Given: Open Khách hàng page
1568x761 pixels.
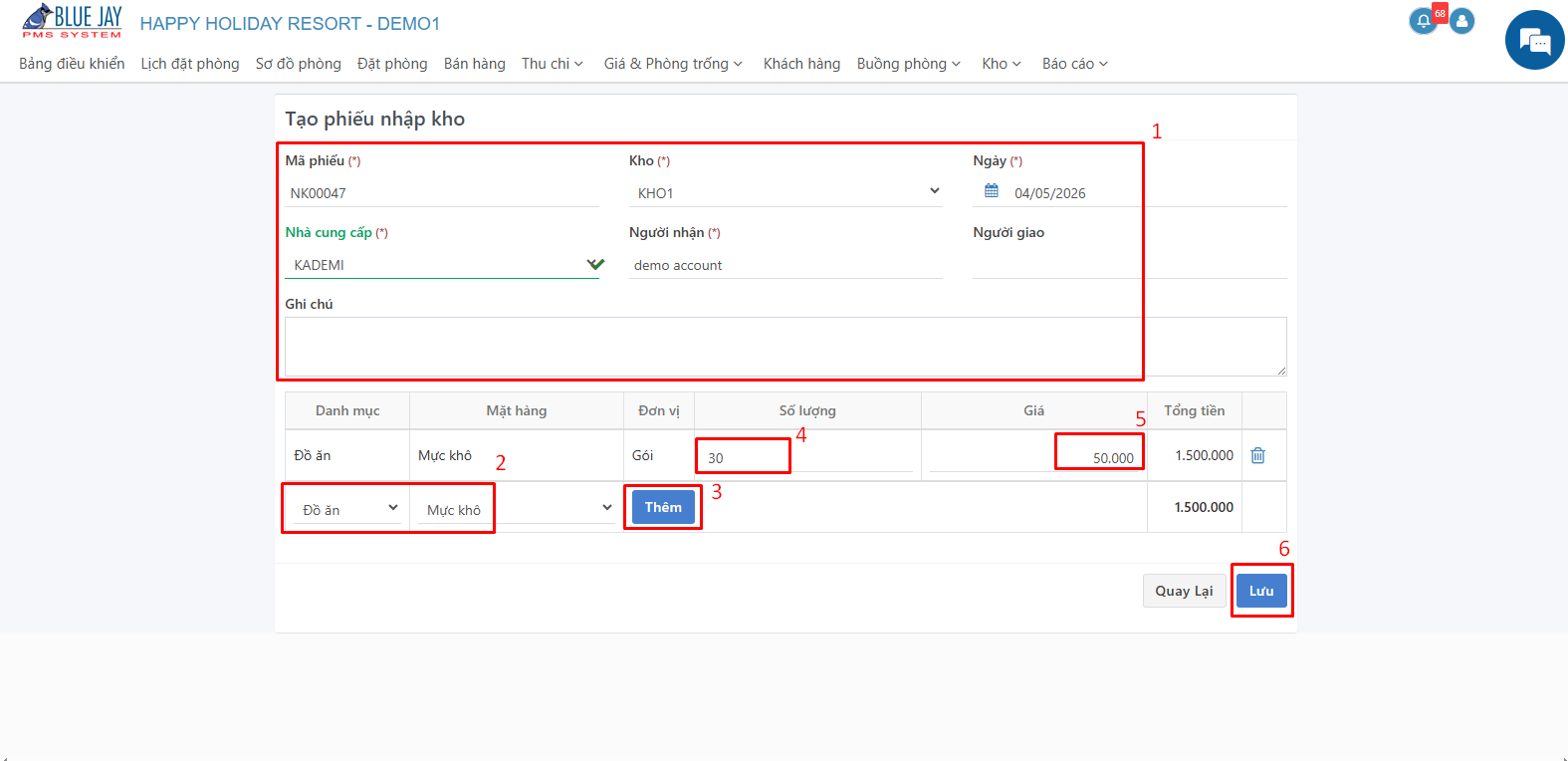Looking at the screenshot, I should 801,64.
